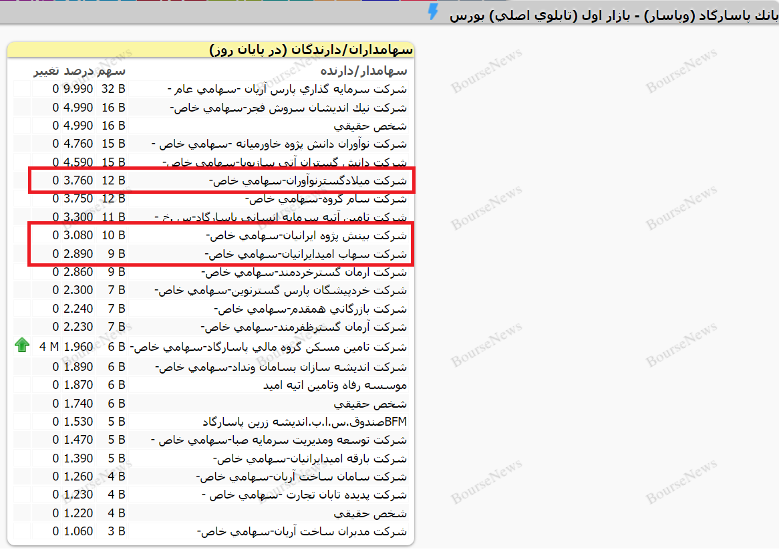The width and height of the screenshot is (780, 550).
Task: Open شرکت سامان ساخت آریان row
Action: [x=301, y=477]
